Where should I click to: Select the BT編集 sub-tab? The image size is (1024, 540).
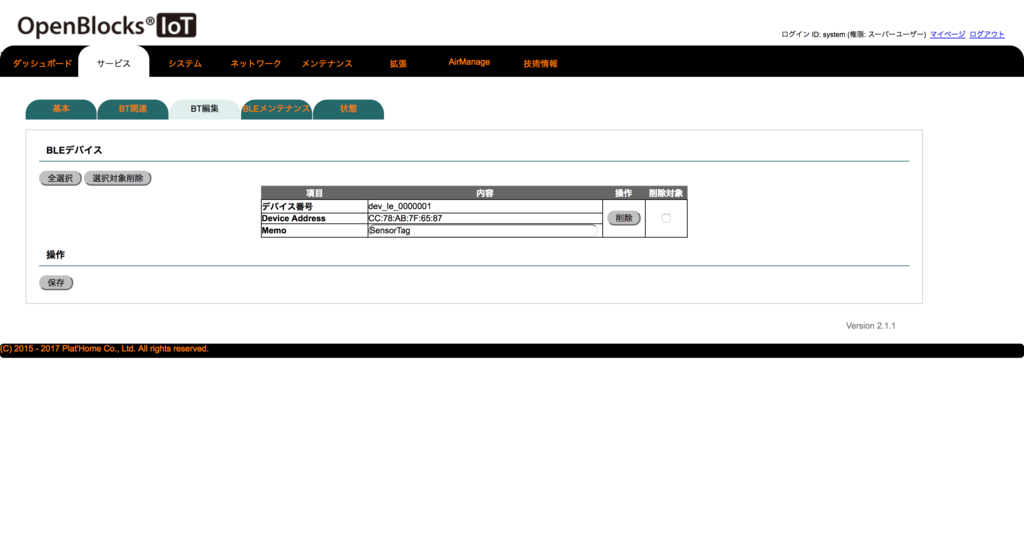204,109
